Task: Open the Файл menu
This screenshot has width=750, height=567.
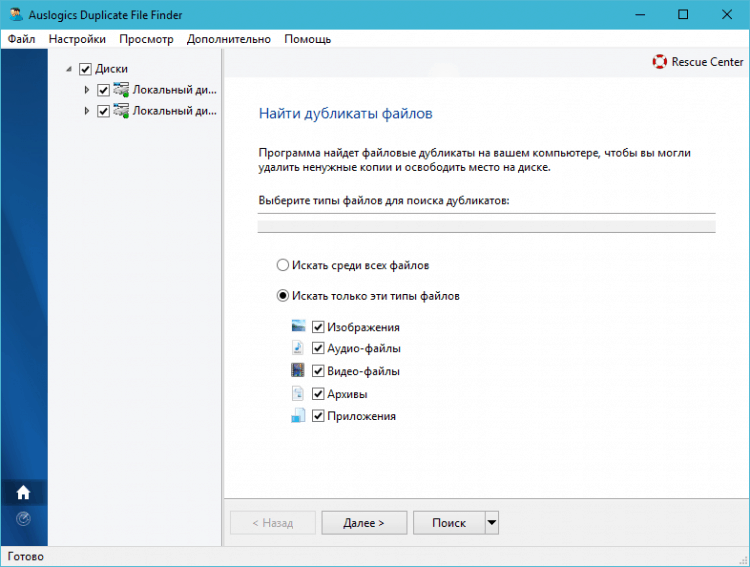Action: pyautogui.click(x=22, y=39)
